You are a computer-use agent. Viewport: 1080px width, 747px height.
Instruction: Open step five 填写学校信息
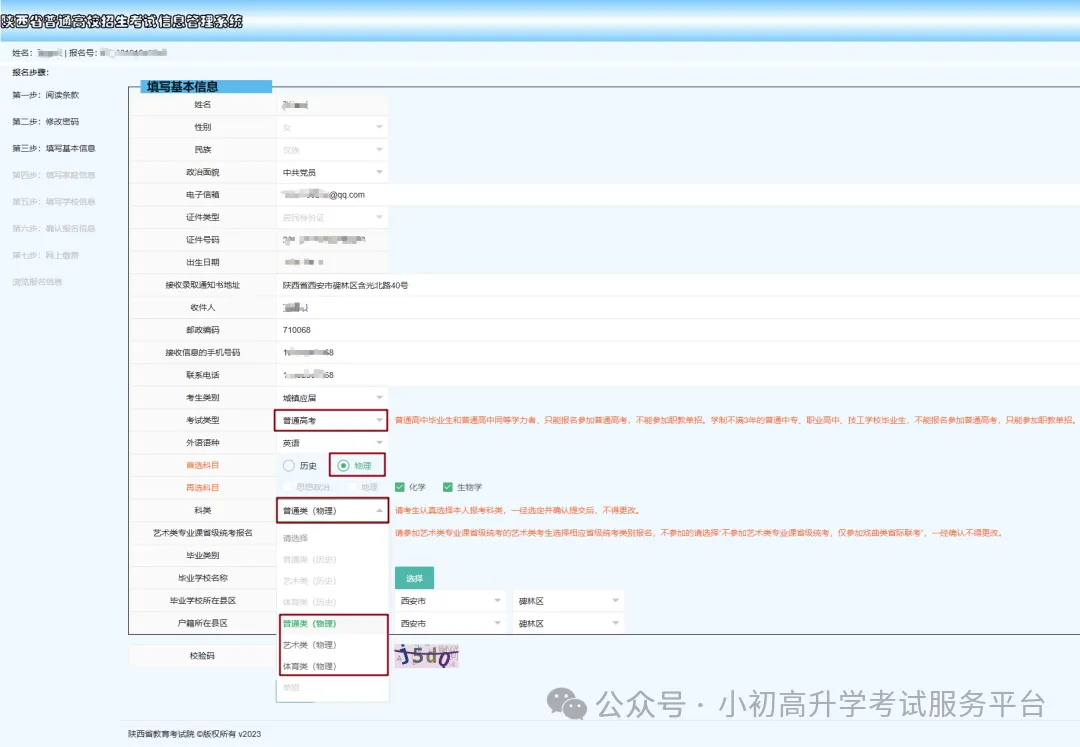pyautogui.click(x=54, y=202)
